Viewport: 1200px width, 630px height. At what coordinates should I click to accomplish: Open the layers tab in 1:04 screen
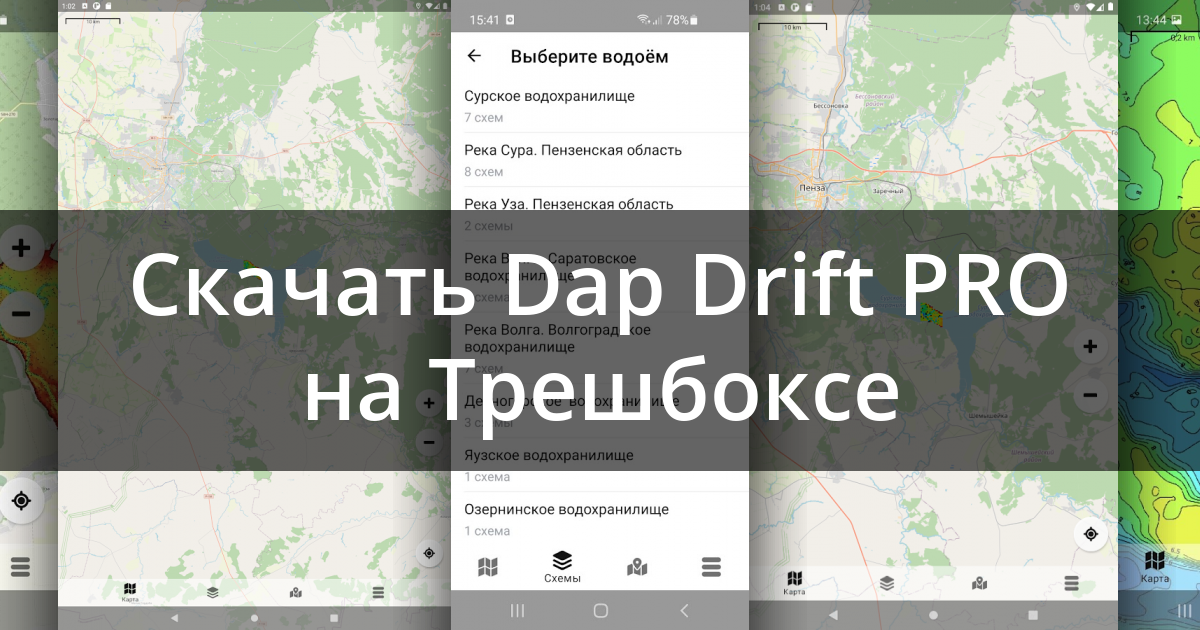pos(887,582)
